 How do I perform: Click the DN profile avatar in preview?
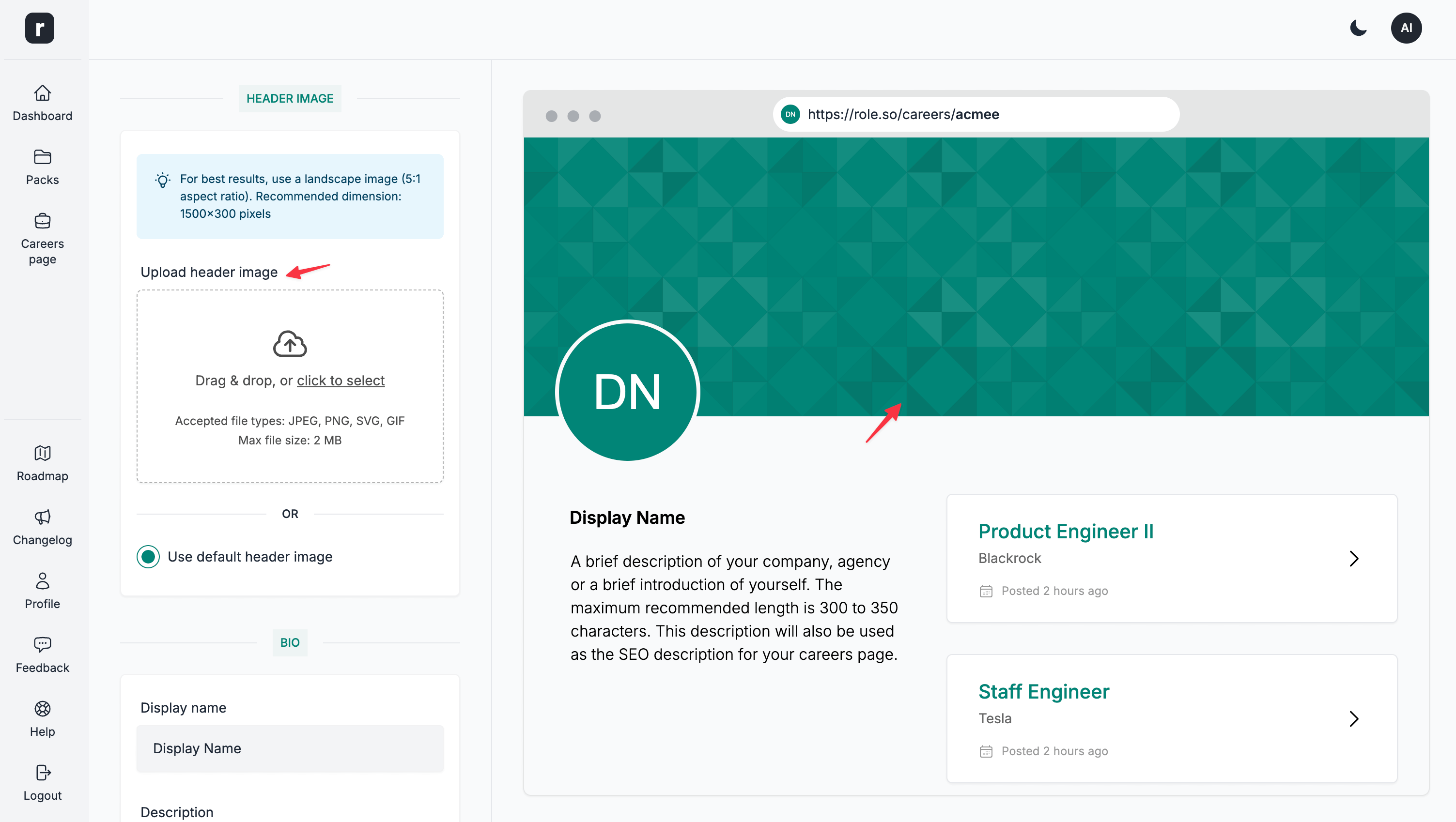[x=627, y=391]
